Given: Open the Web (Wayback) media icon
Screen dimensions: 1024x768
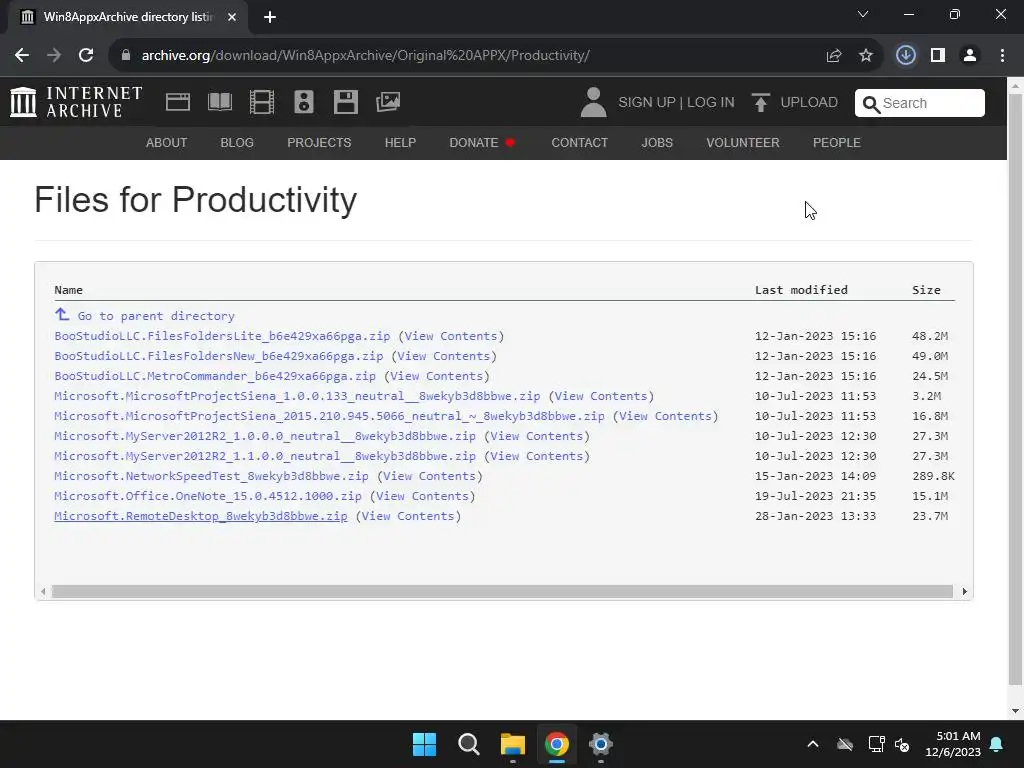Looking at the screenshot, I should pyautogui.click(x=178, y=102).
